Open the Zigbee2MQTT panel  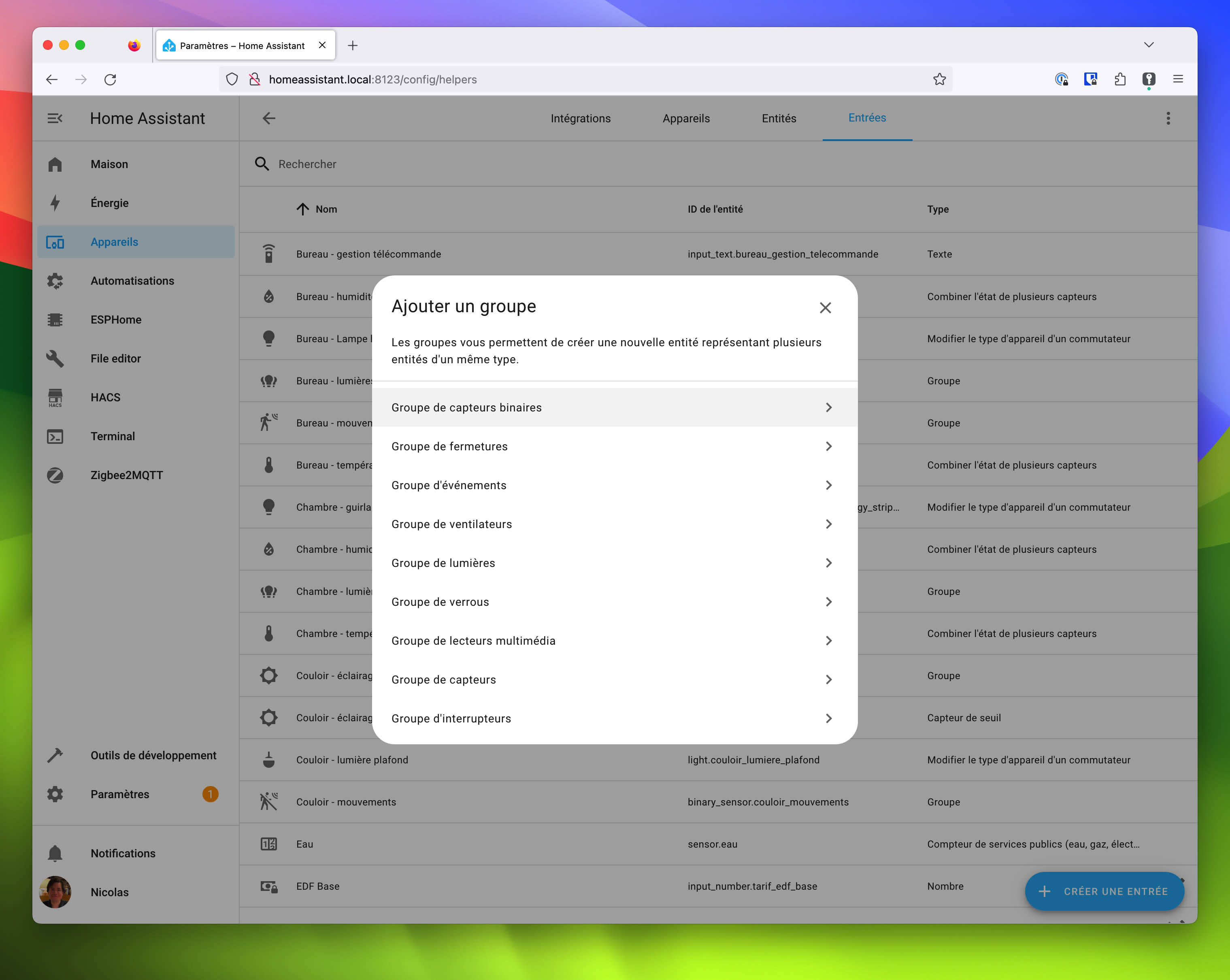pos(126,475)
